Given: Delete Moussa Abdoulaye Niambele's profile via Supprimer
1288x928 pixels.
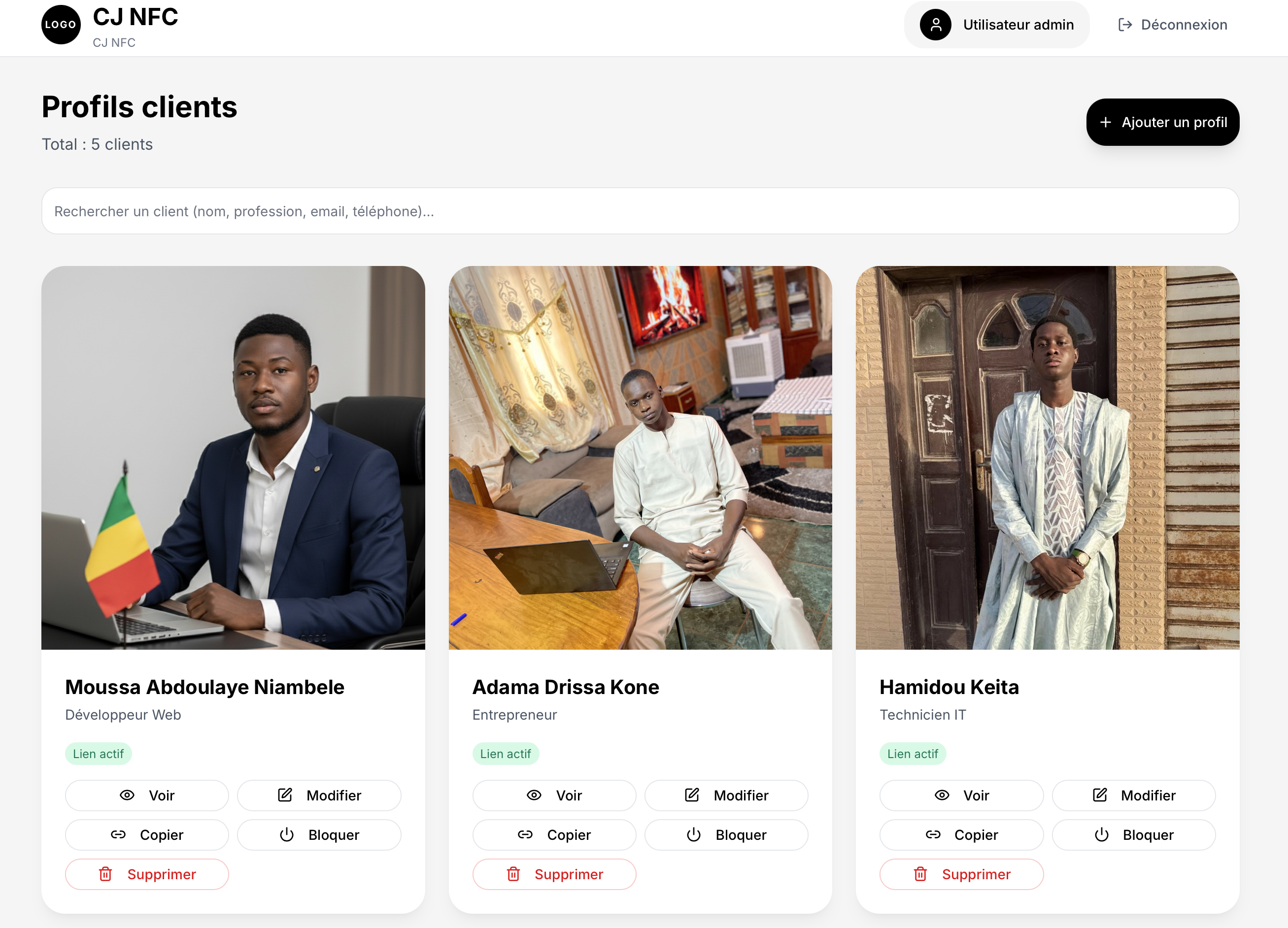Looking at the screenshot, I should point(146,873).
